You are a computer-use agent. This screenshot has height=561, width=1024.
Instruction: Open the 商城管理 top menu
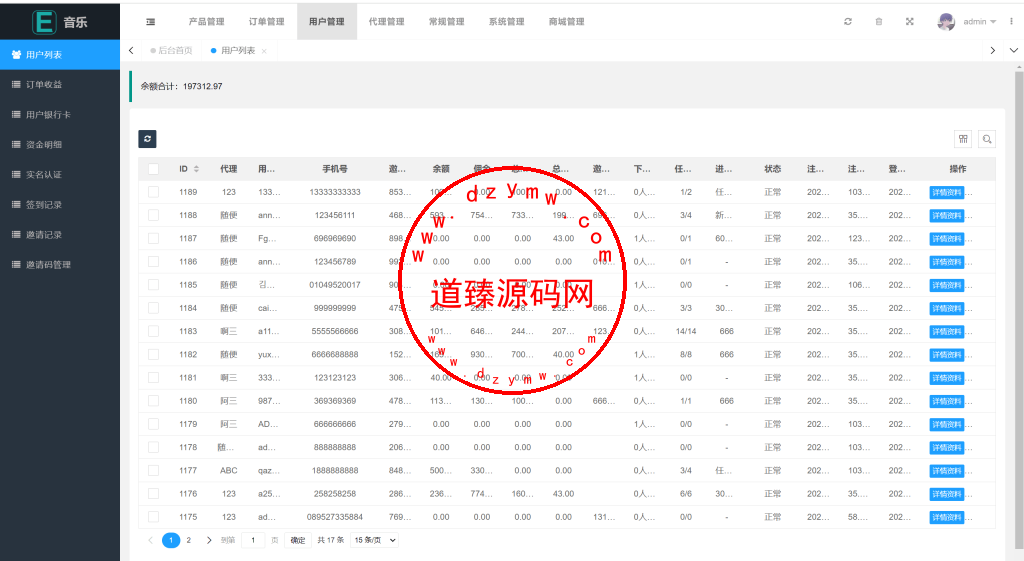pos(567,22)
